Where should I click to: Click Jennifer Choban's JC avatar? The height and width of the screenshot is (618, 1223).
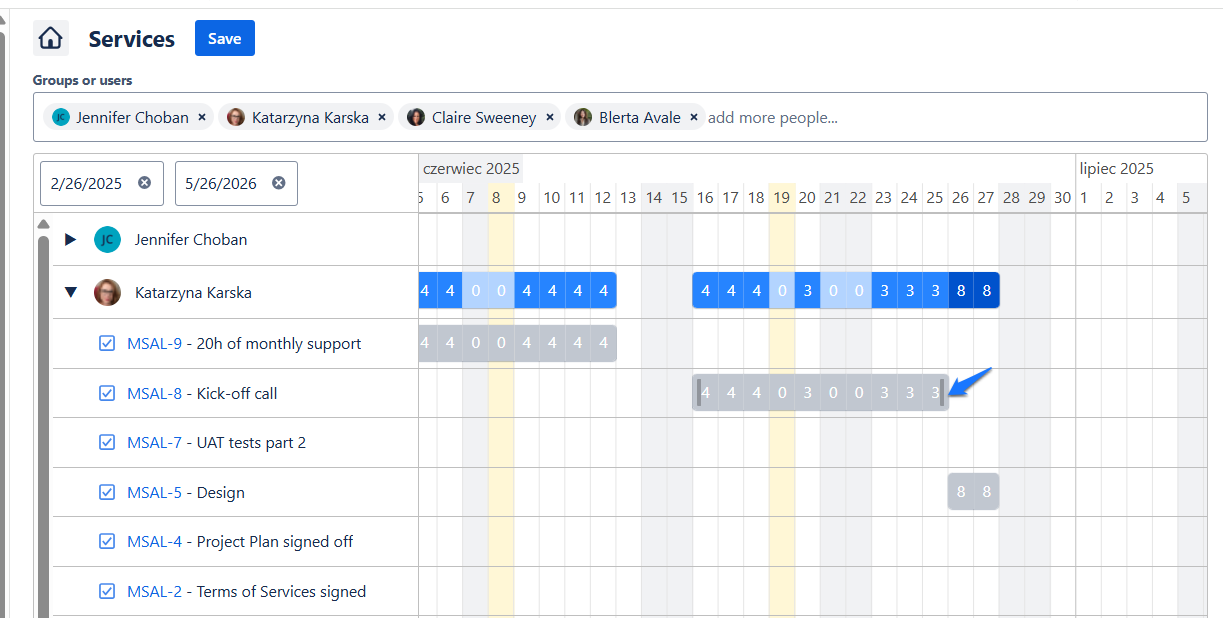pos(61,116)
